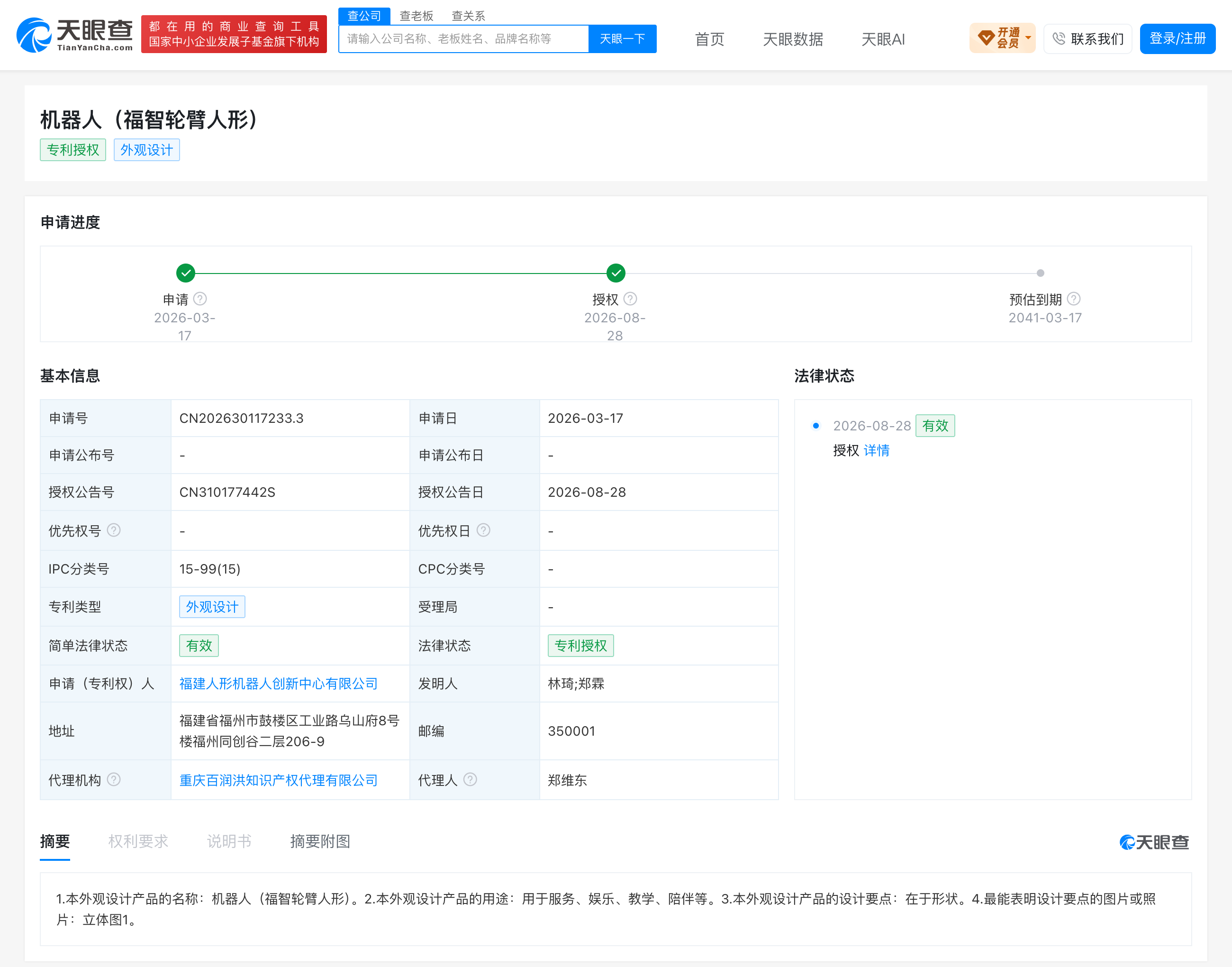Click the red banner 都在用的商业查询工具
This screenshot has width=1232, height=967.
coord(234,34)
